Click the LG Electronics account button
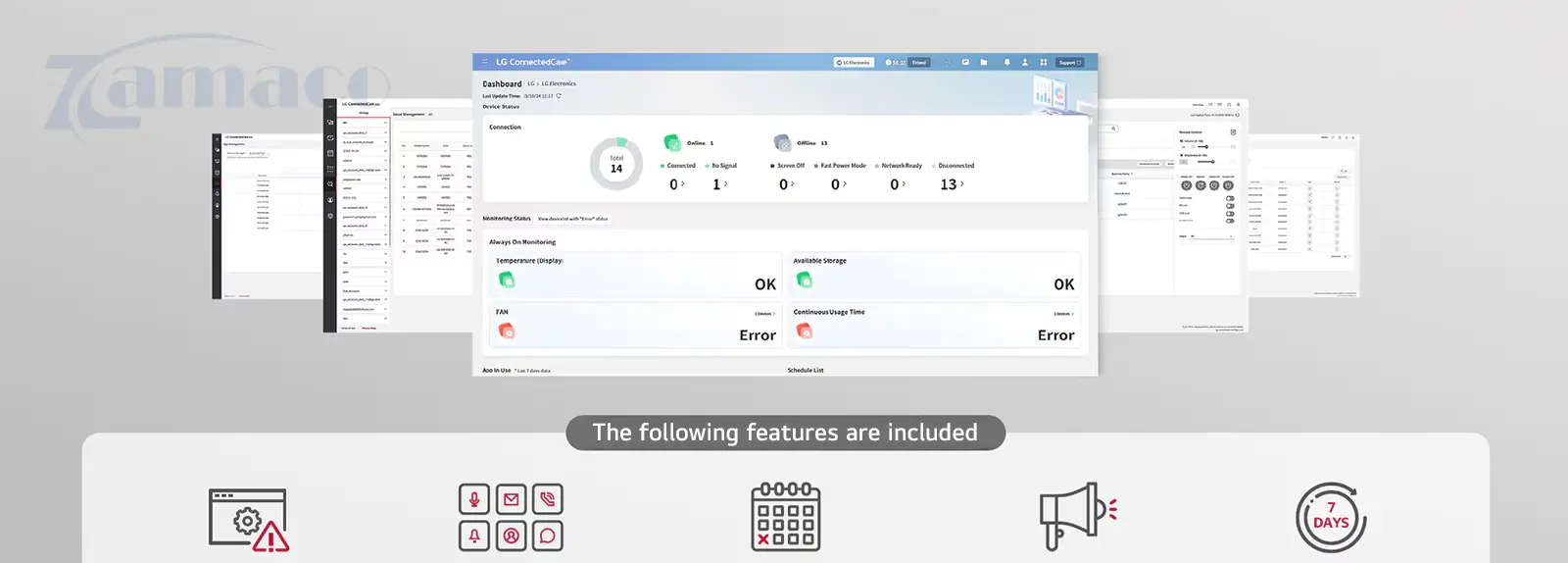Viewport: 1568px width, 563px height. tap(854, 62)
